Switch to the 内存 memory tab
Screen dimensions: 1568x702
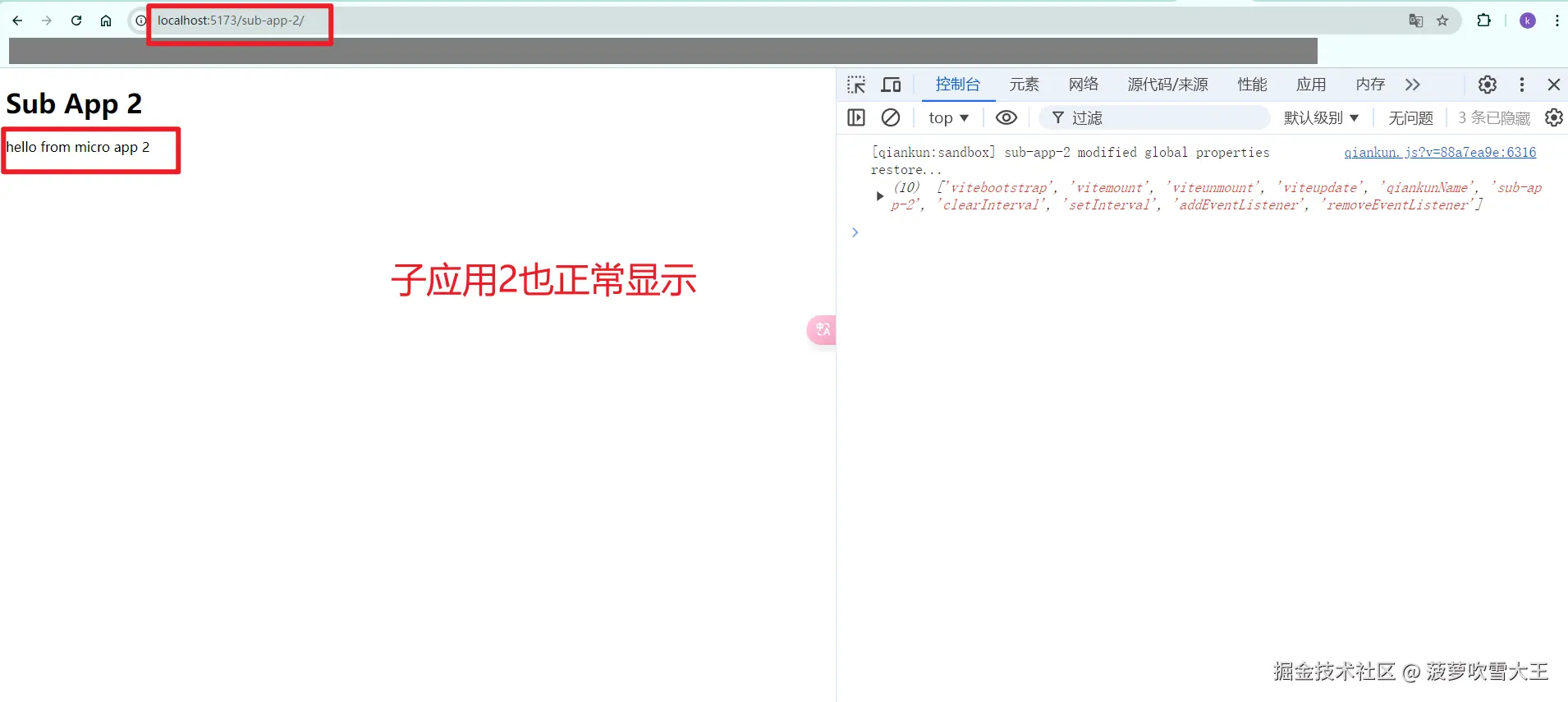[x=1370, y=85]
